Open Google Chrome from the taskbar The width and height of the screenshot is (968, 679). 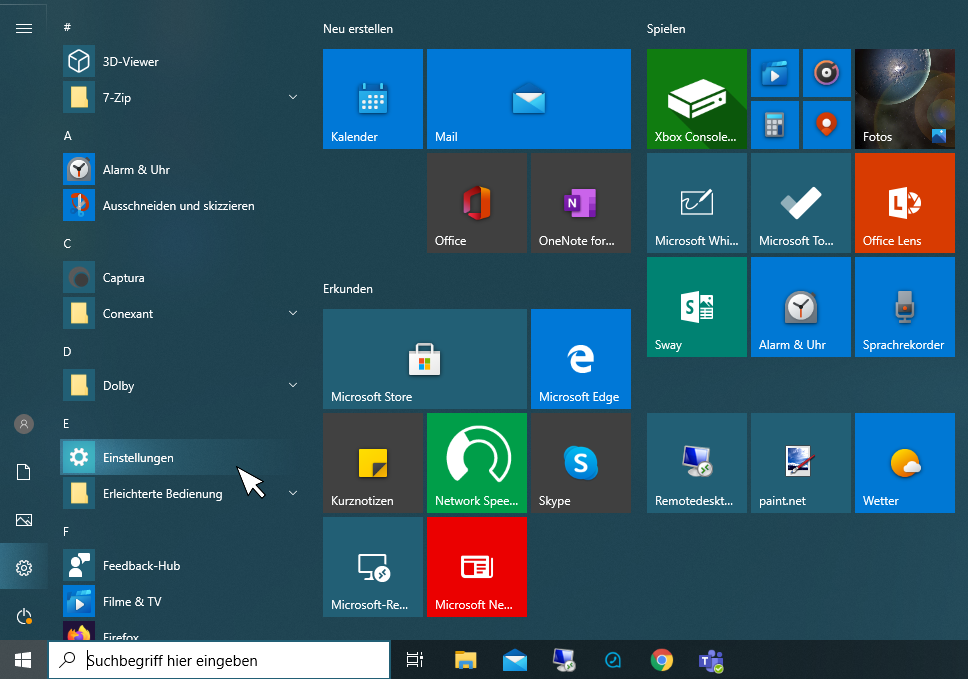coord(661,660)
